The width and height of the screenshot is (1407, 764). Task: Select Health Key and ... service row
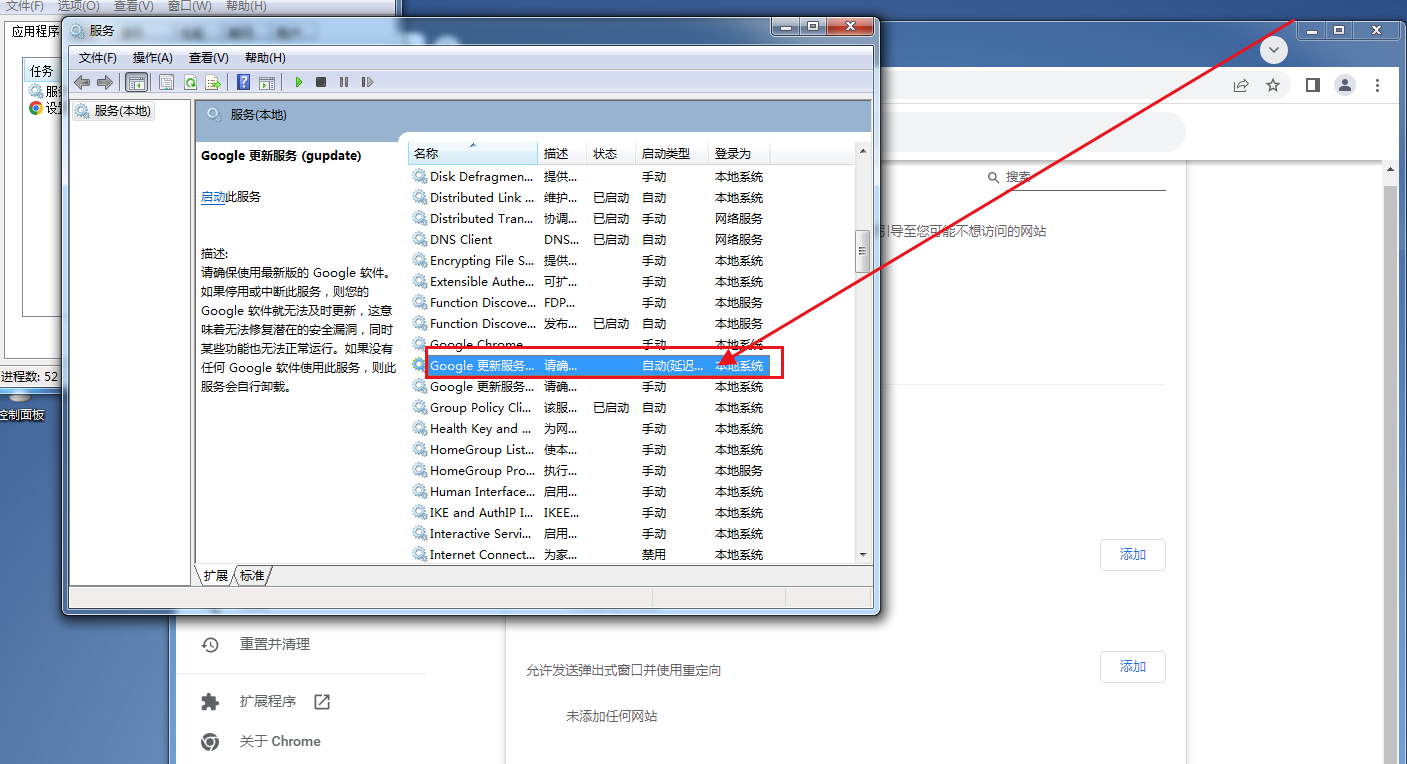[590, 428]
